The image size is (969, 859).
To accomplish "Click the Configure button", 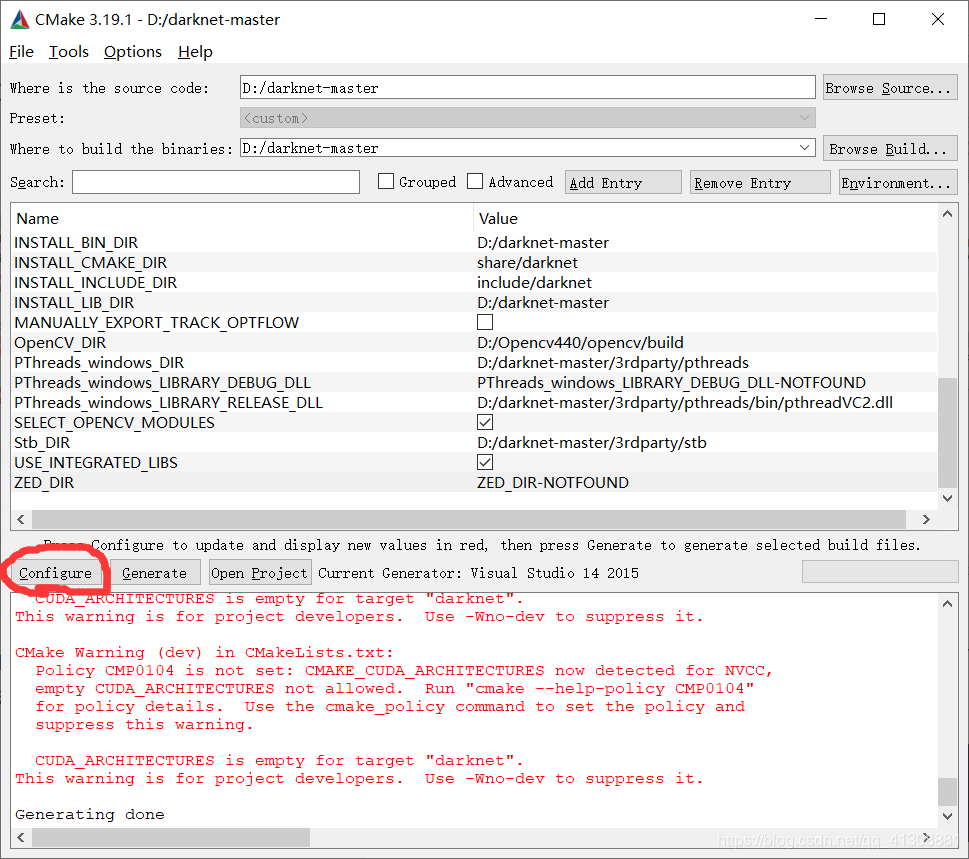I will pos(55,573).
